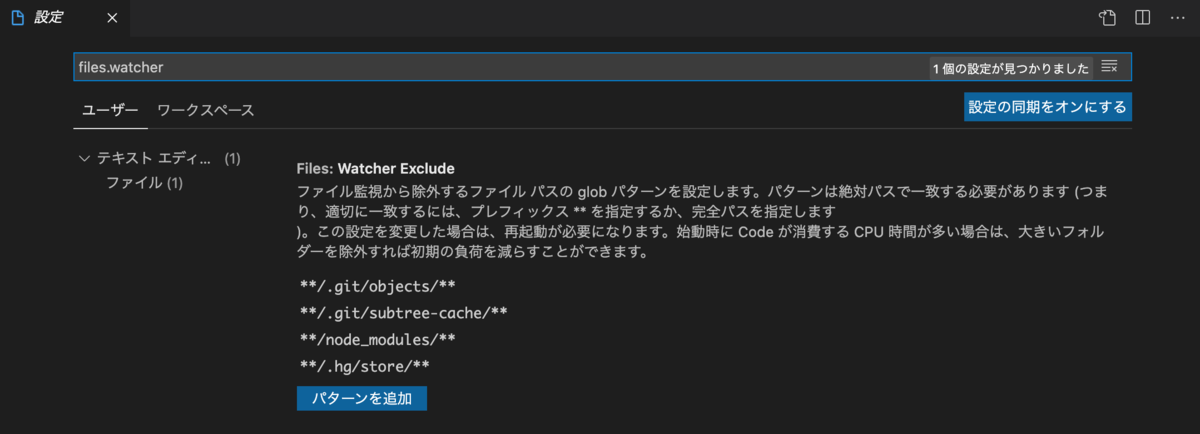Click 設定の同期をオンにする button
The width and height of the screenshot is (1200, 434).
[x=1048, y=107]
